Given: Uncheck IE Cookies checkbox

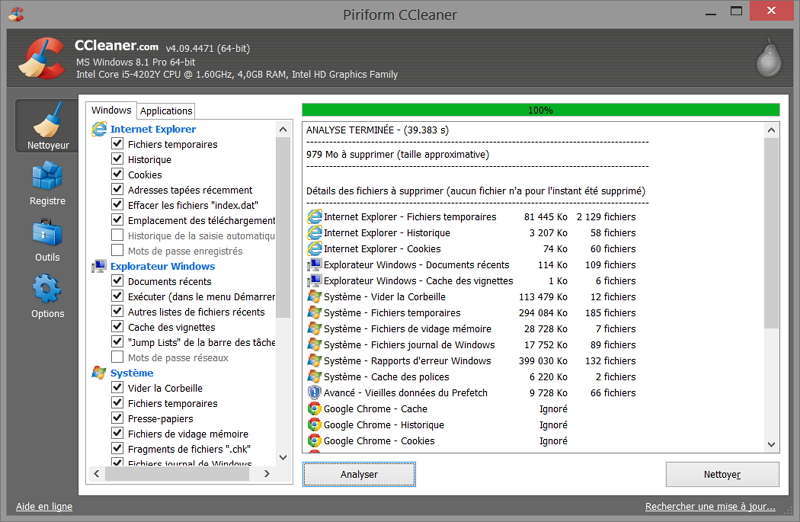Looking at the screenshot, I should [117, 174].
